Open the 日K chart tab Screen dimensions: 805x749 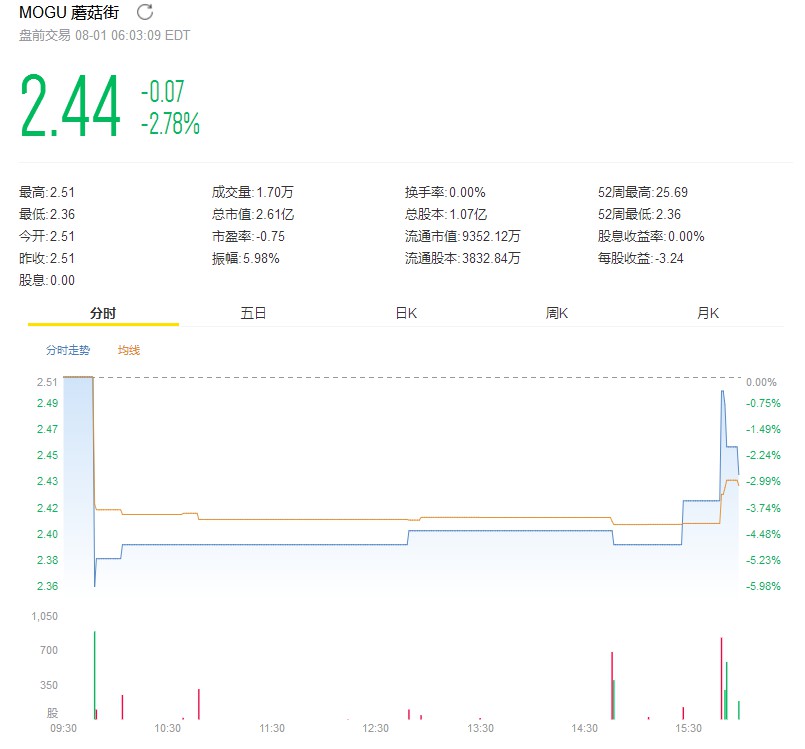[406, 313]
